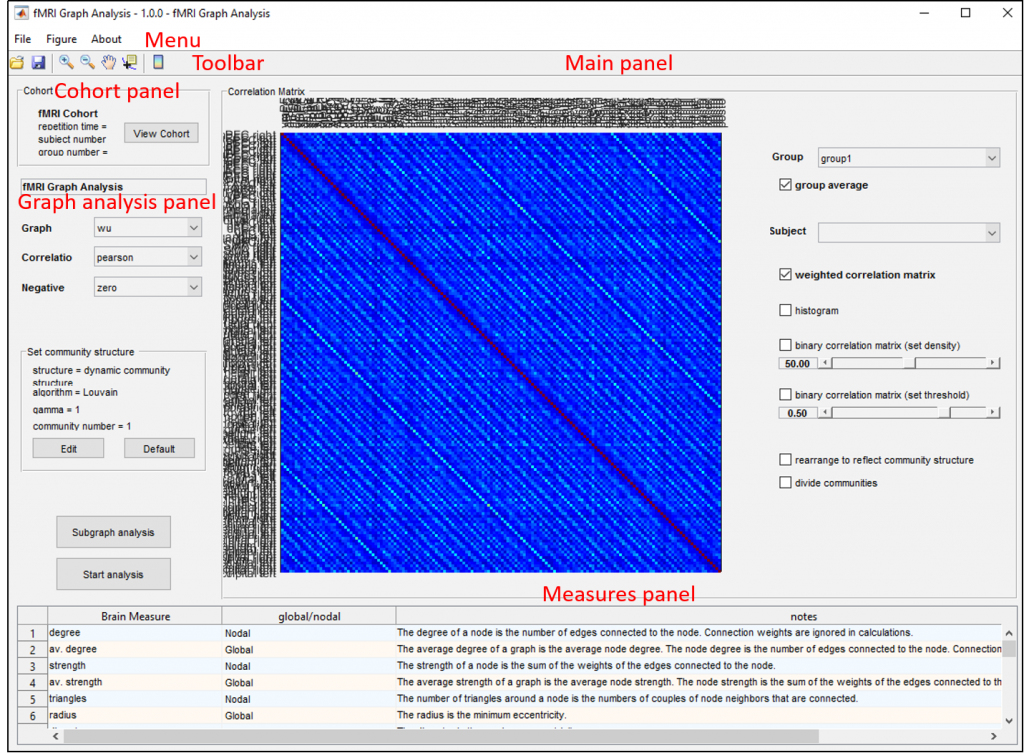Activate the Pan hand tool

tap(108, 62)
